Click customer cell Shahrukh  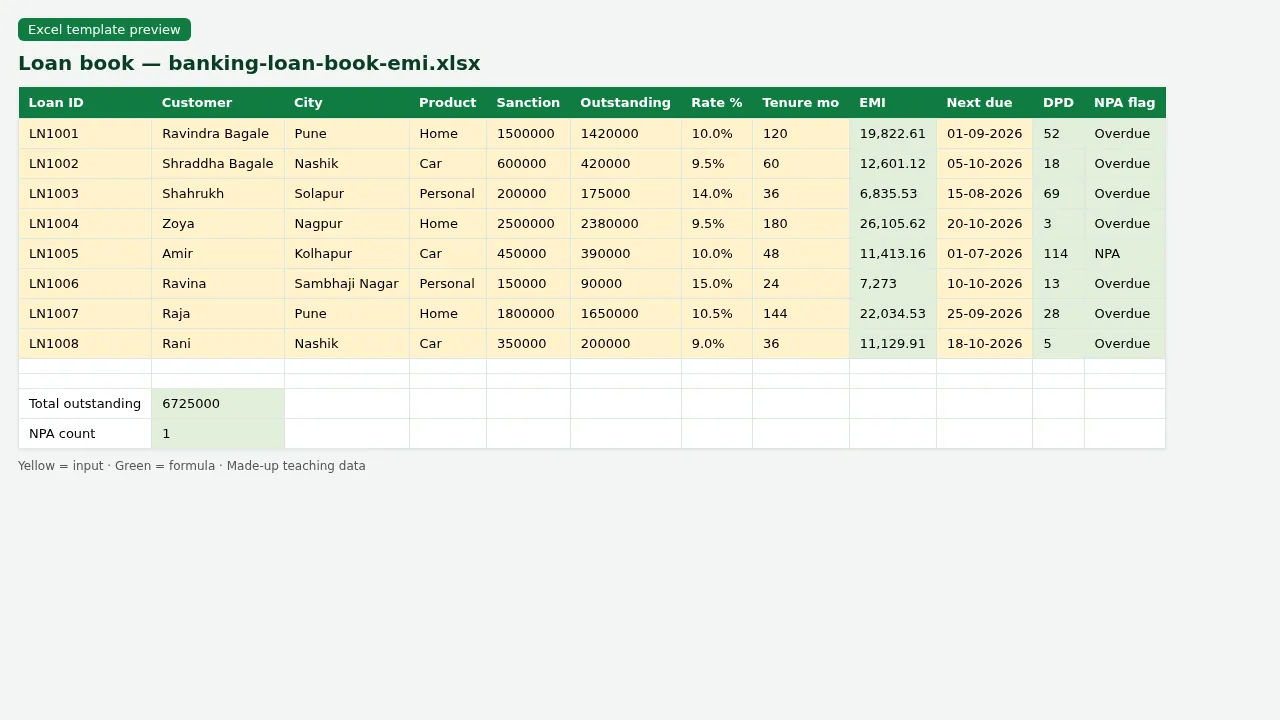click(x=218, y=194)
